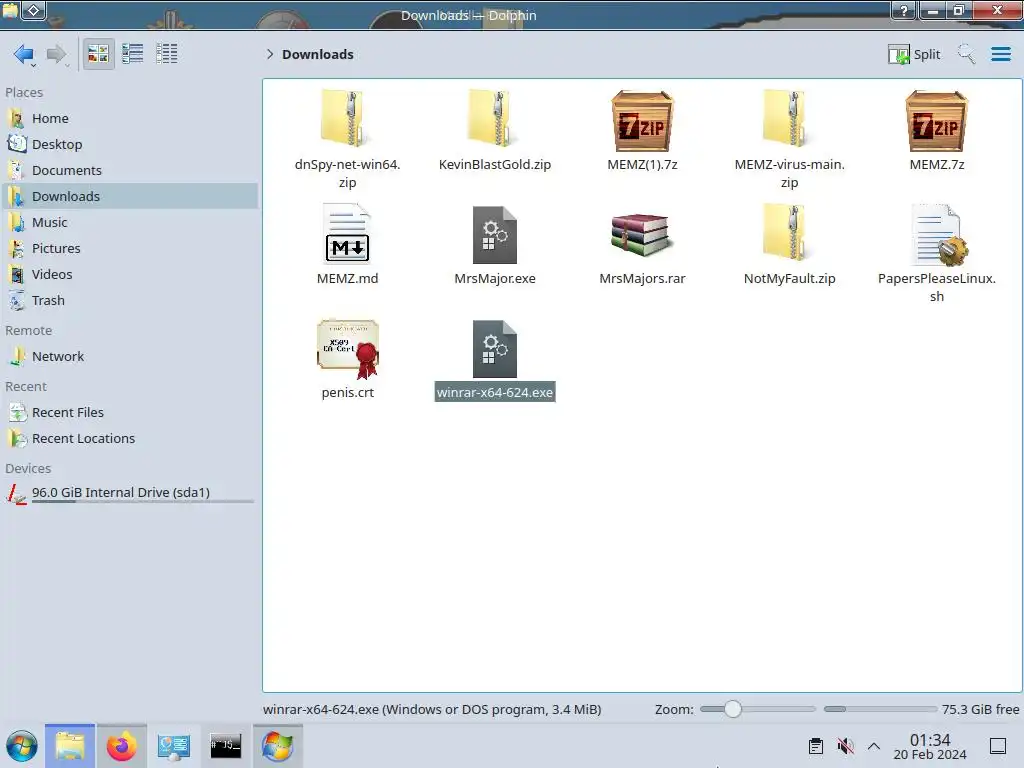1024x768 pixels.
Task: Open Recent Locations
Action: click(x=131, y=439)
